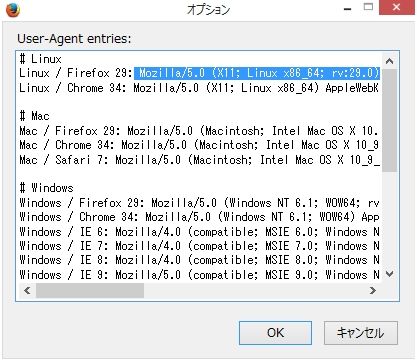Screen dimensions: 417x361
Task: Click the オプション window title text
Action: [208, 9]
